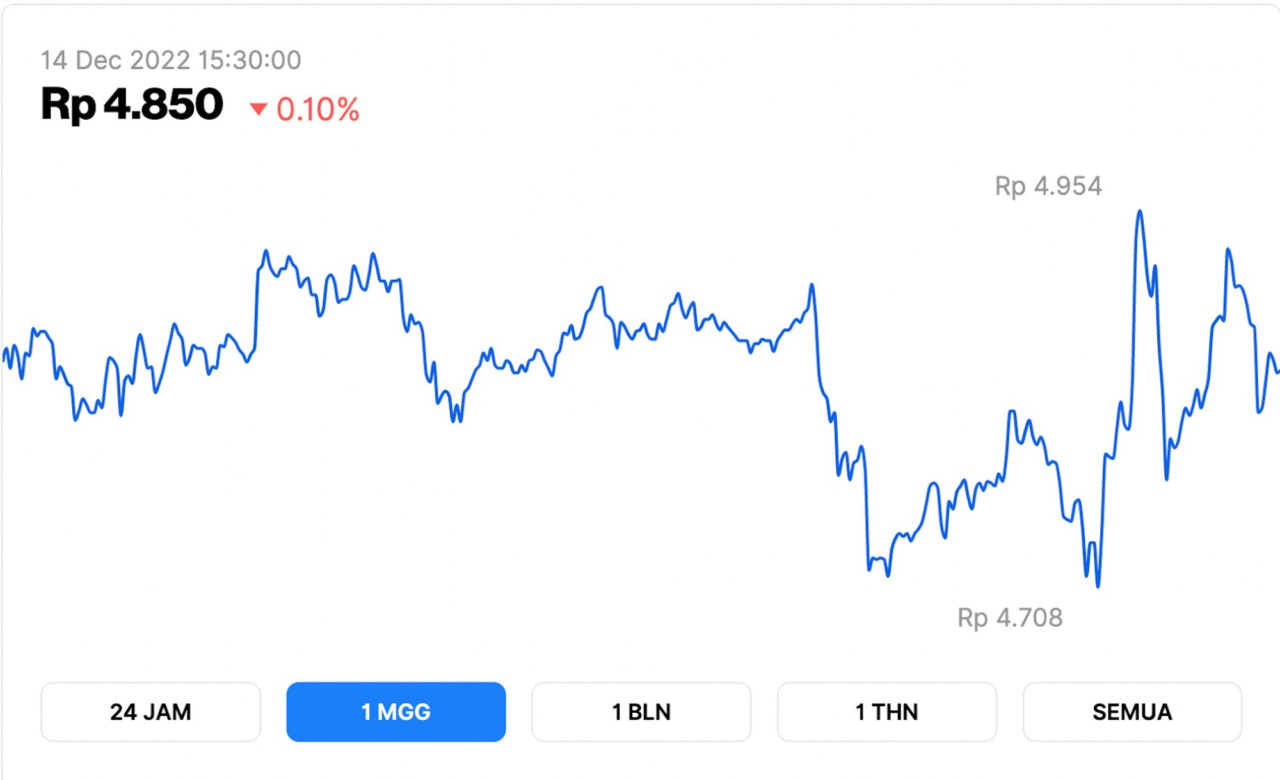Screen dimensions: 1280x780
Task: Switch to the 1 BLN view
Action: 641,712
